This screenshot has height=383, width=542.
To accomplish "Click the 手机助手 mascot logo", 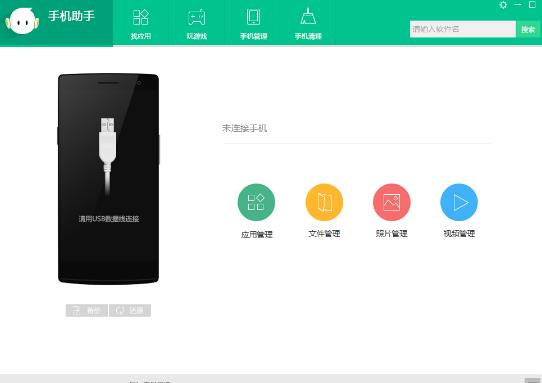I will 22,21.
